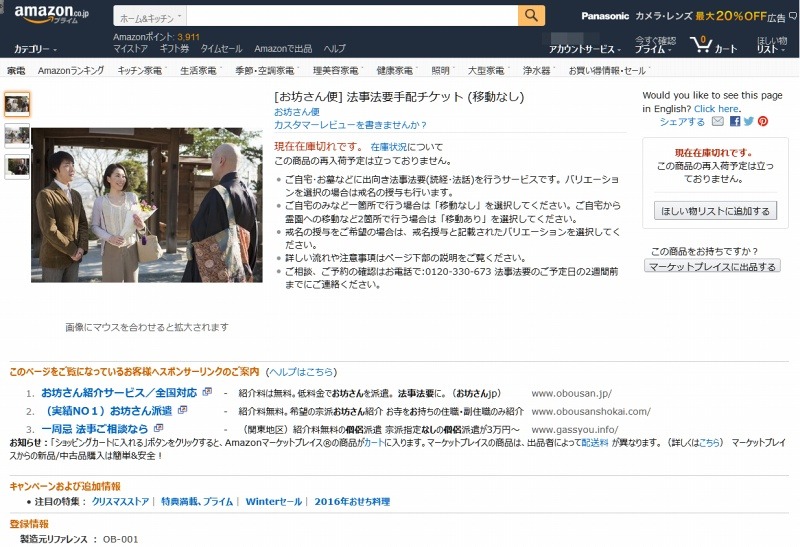
Task: Click the main product photo of monk
Action: 147,205
